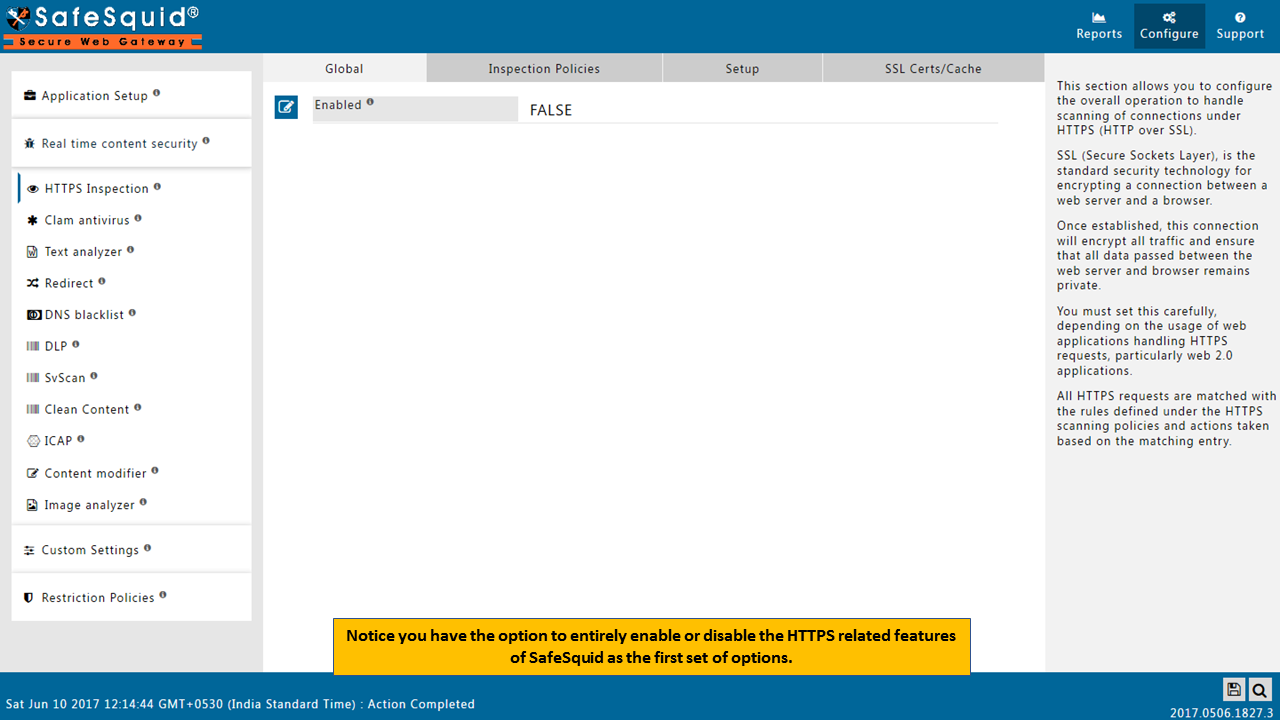
Task: Click the search magnifier icon in footer
Action: pyautogui.click(x=1259, y=689)
